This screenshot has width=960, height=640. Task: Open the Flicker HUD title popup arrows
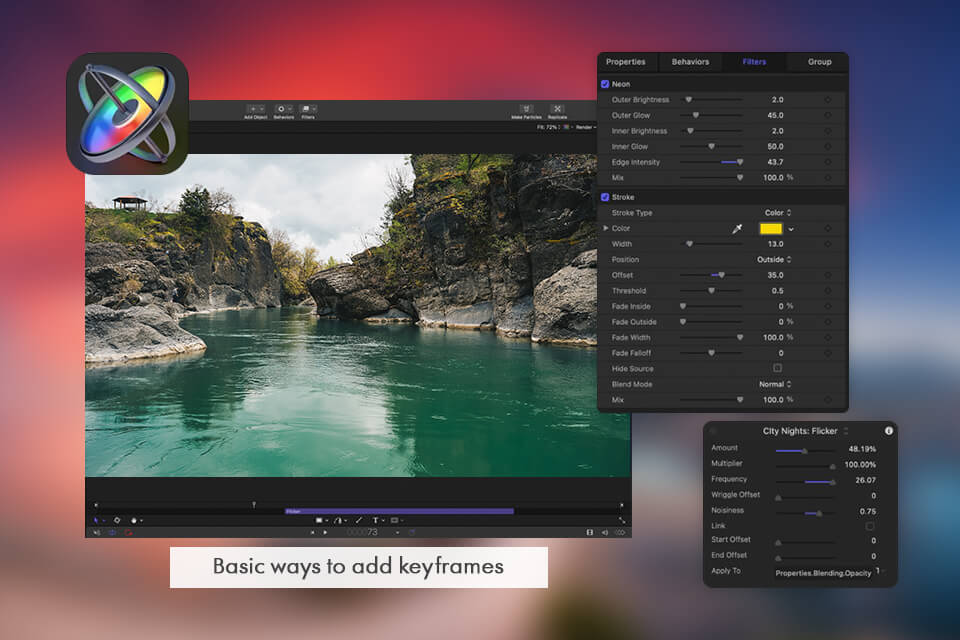pos(846,431)
